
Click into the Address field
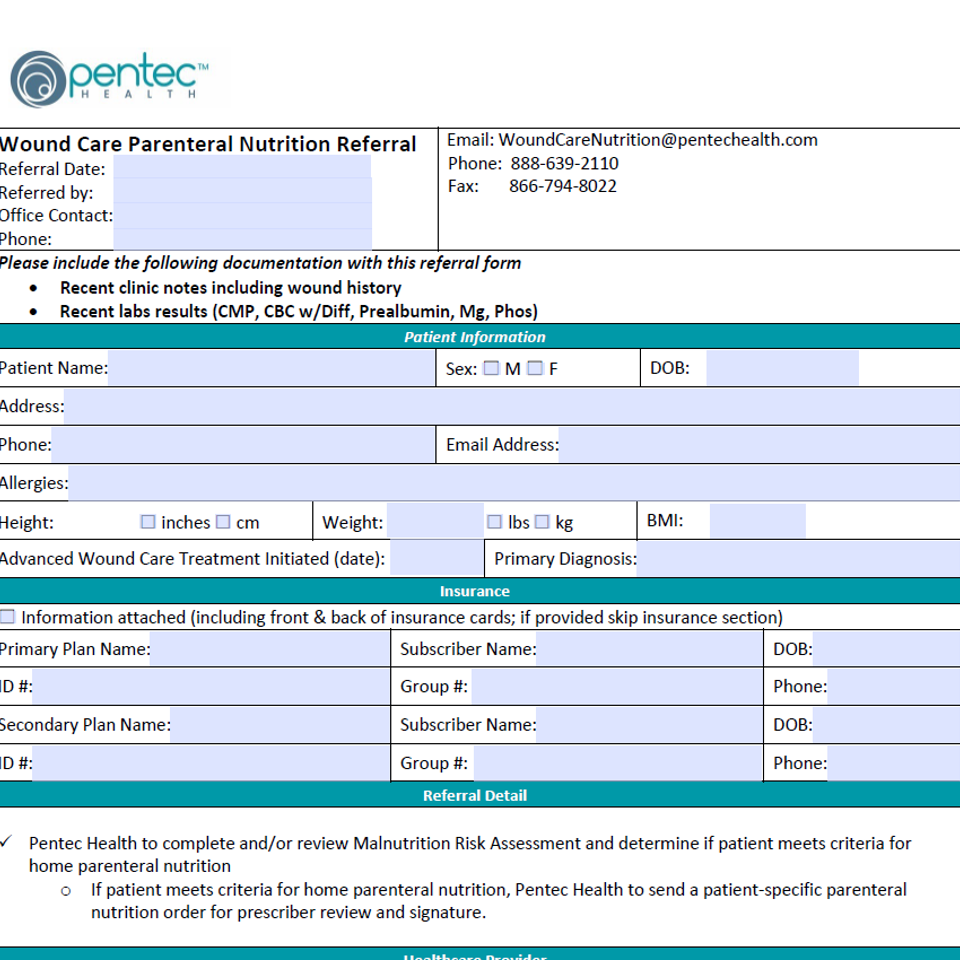510,406
